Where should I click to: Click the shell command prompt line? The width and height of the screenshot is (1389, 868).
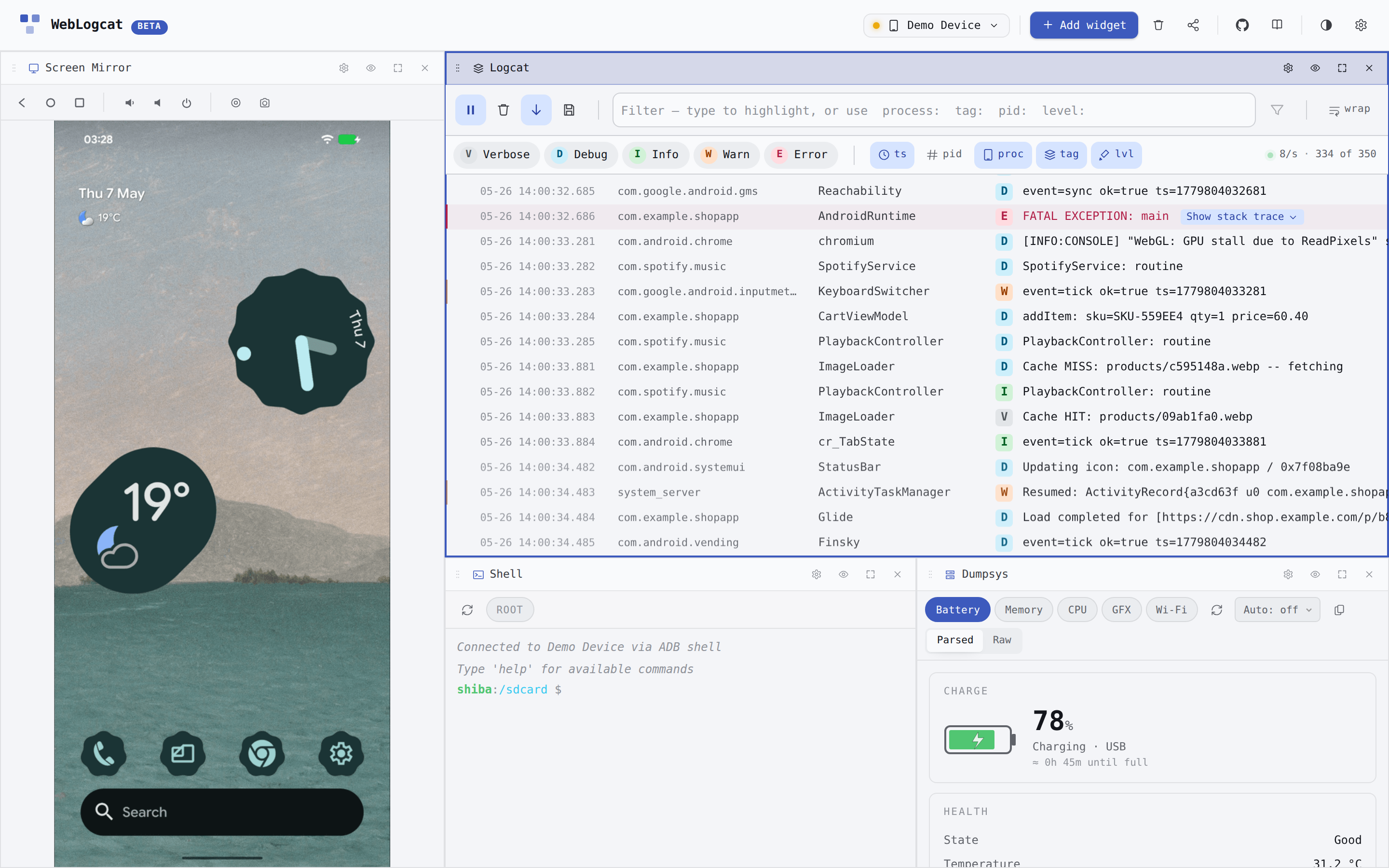click(680, 690)
